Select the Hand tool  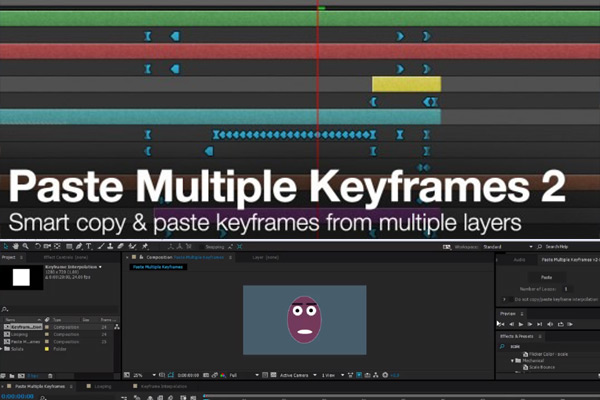tap(16, 247)
